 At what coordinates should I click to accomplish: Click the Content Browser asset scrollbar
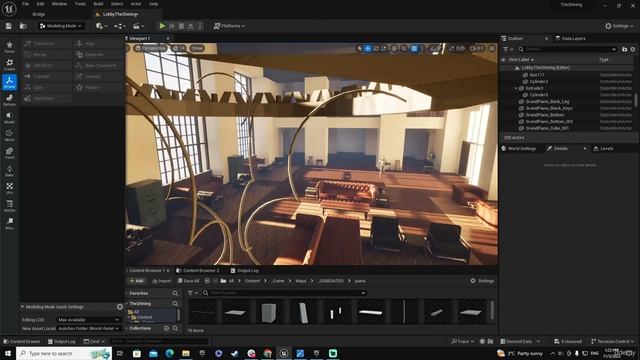[x=492, y=310]
